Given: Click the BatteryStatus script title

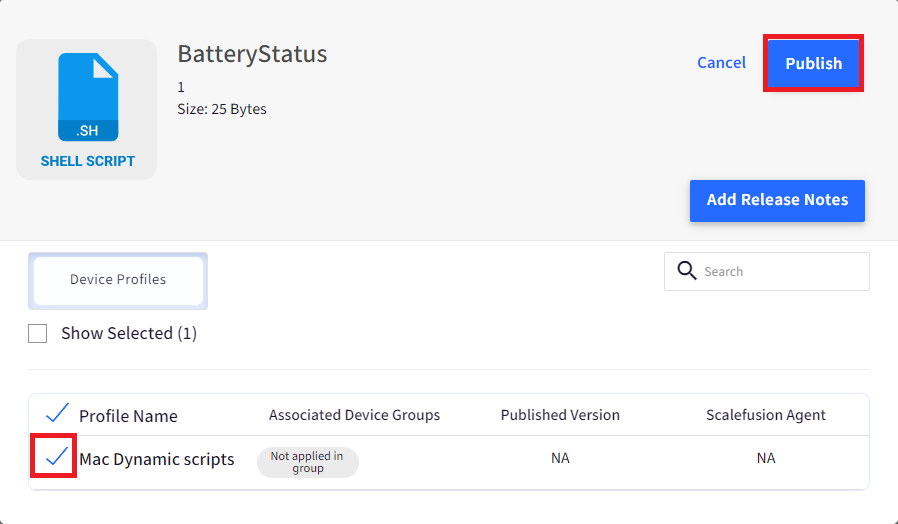Looking at the screenshot, I should tap(252, 54).
